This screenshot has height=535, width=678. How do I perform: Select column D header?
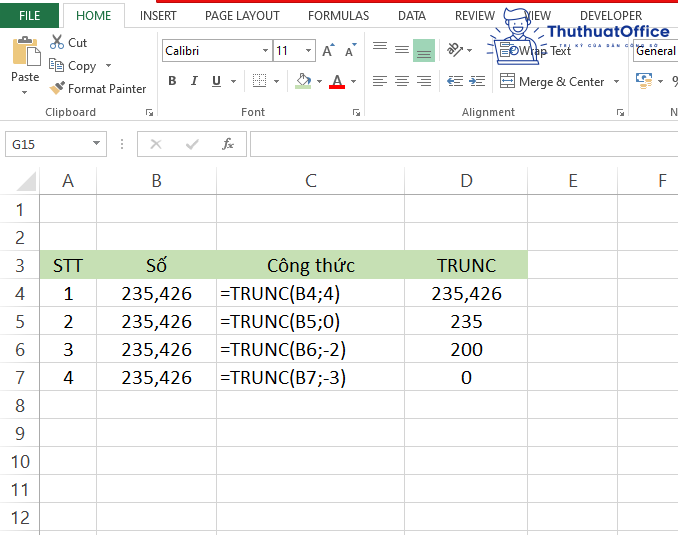(x=466, y=181)
